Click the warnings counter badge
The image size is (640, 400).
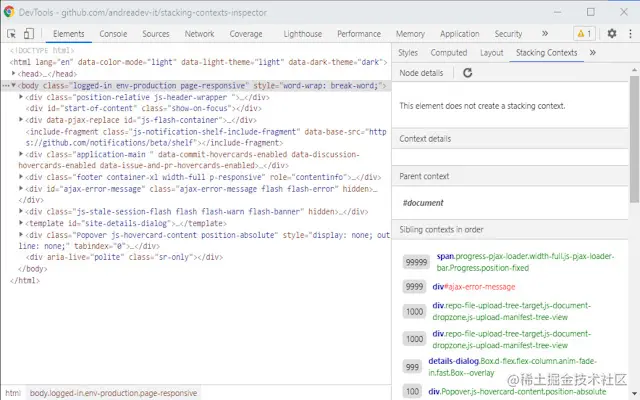coord(584,34)
